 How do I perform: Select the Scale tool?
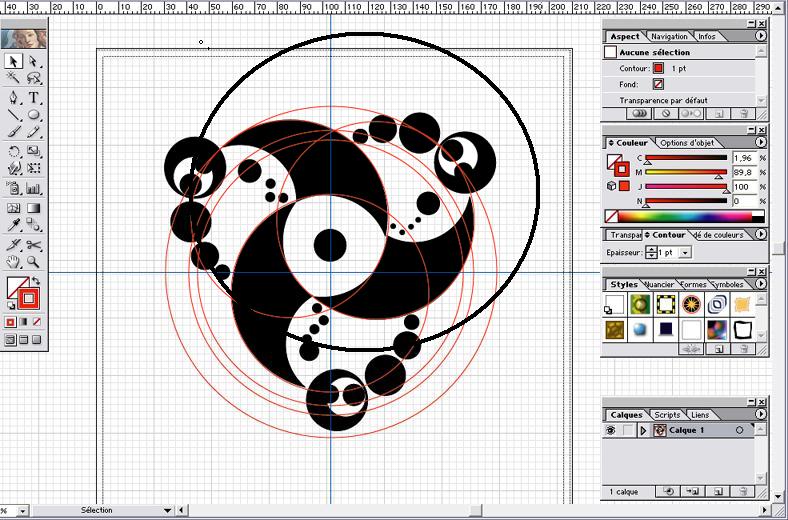tap(33, 151)
